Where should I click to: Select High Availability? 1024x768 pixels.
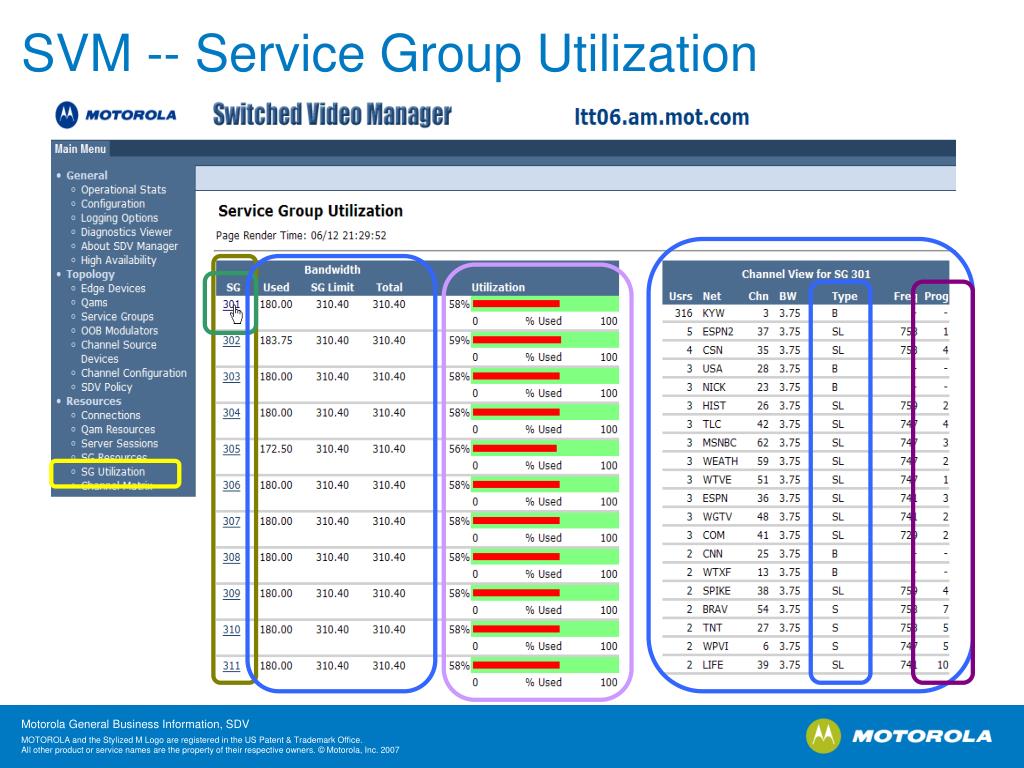(x=118, y=260)
